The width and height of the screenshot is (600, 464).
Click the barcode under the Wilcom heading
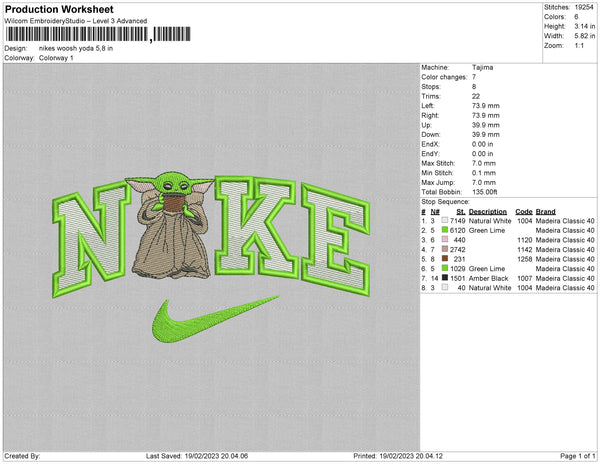point(98,34)
